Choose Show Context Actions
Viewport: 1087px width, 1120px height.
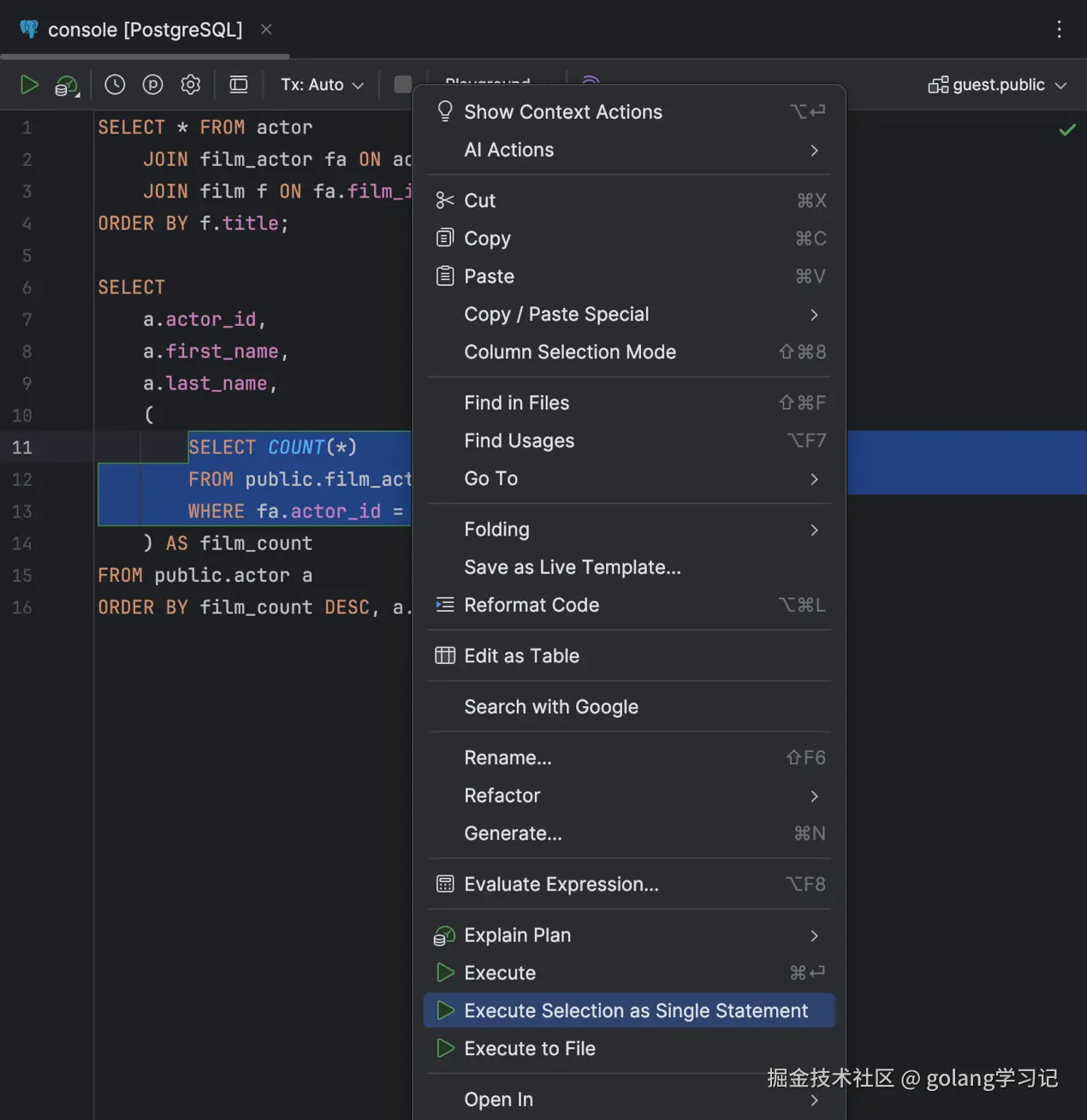[x=629, y=112]
